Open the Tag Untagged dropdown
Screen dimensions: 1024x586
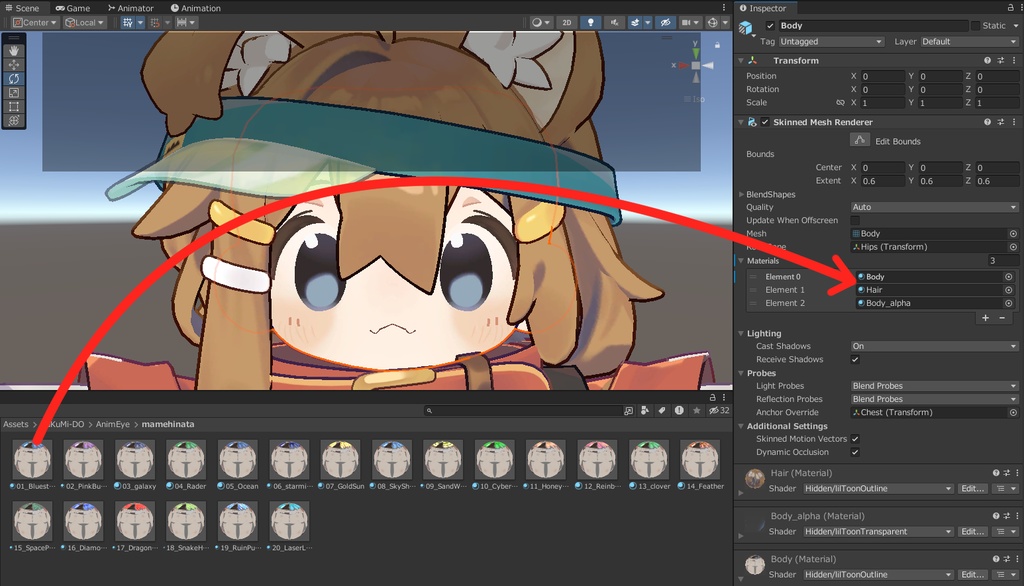tap(831, 41)
